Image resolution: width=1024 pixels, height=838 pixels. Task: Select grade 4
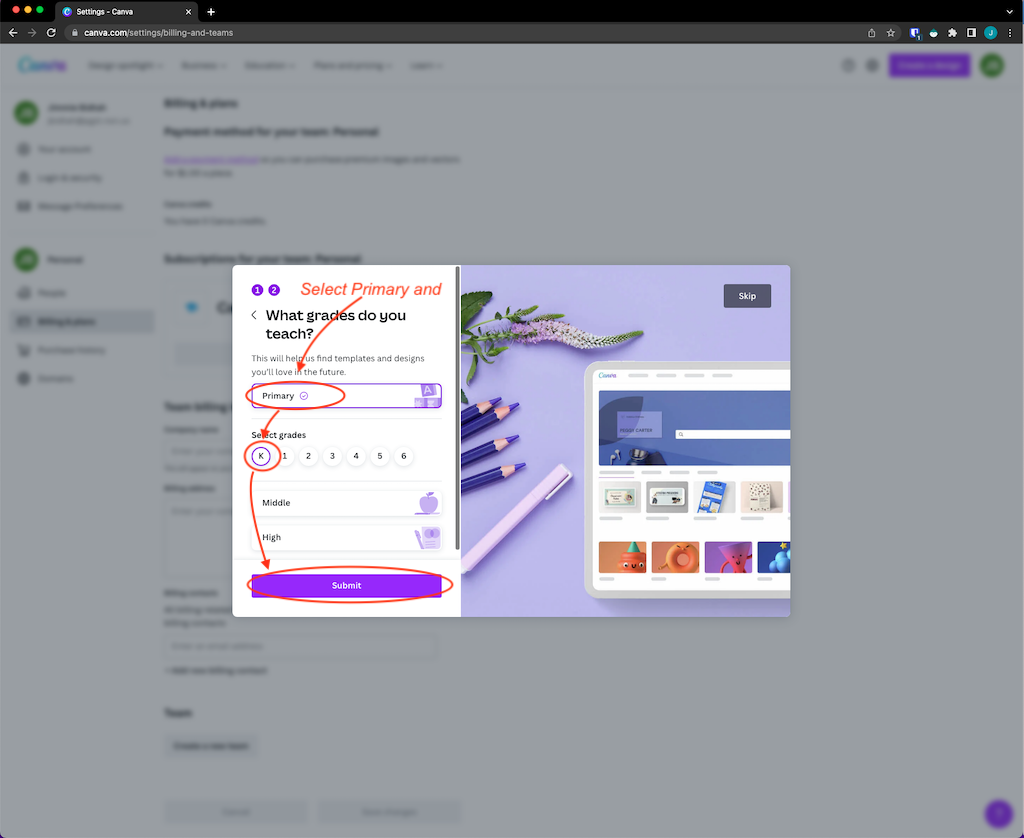[356, 456]
